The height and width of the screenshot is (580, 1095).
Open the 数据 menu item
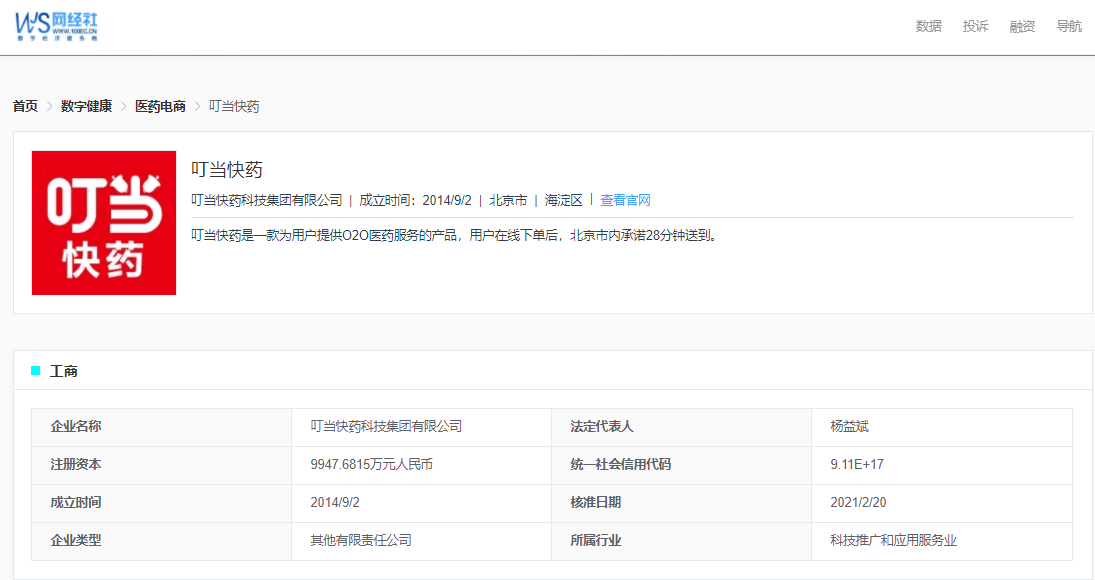click(928, 27)
